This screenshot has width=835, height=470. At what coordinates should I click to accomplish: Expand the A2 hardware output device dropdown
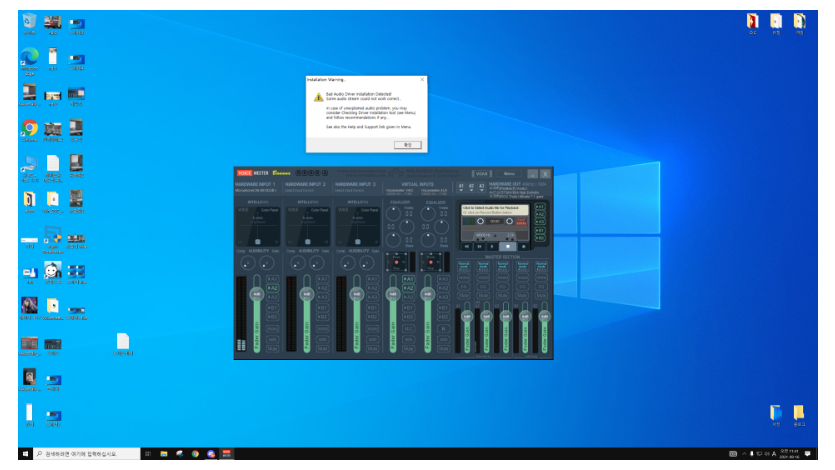point(471,187)
